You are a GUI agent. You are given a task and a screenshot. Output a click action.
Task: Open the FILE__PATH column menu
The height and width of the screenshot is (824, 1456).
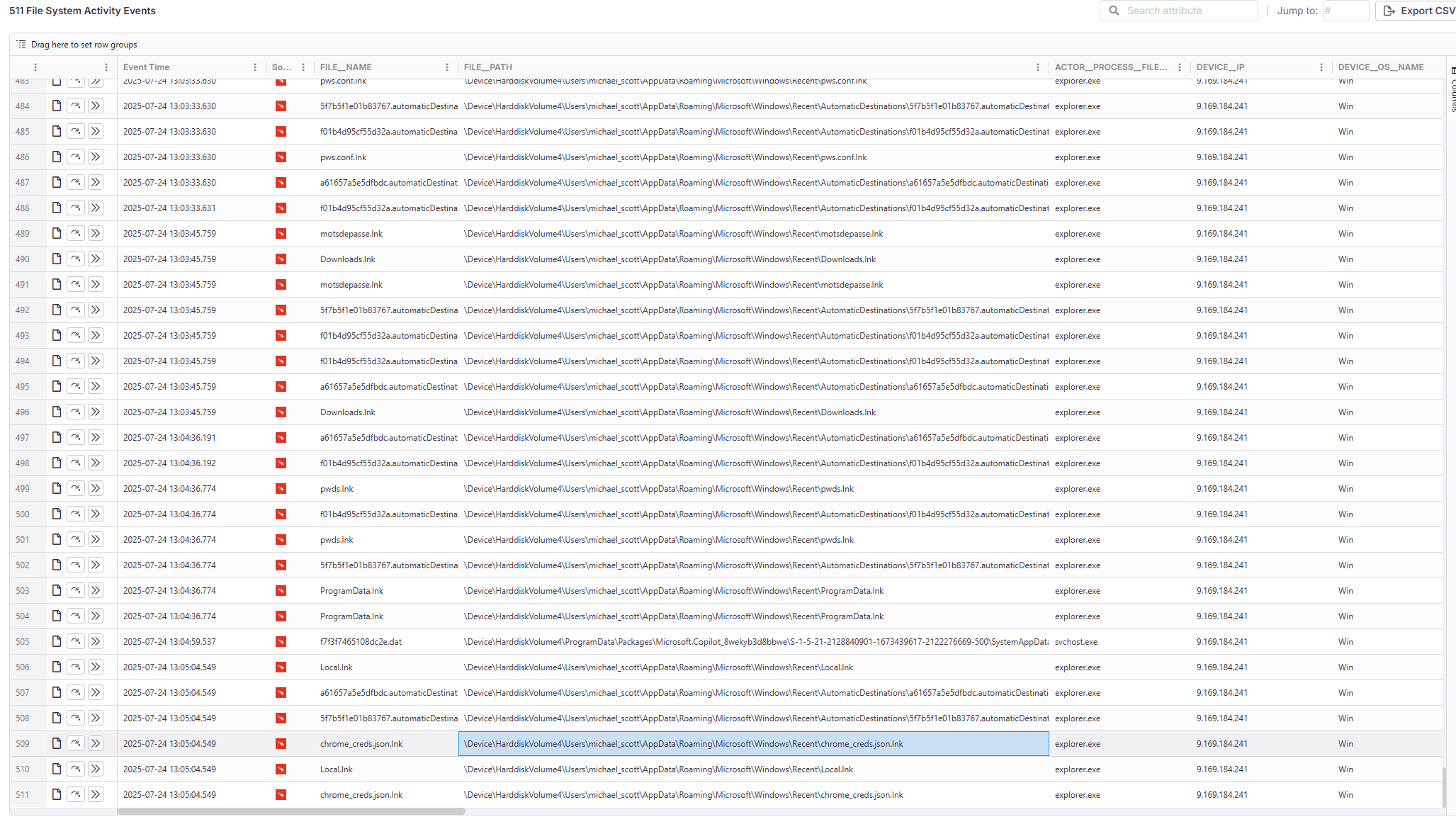[x=1037, y=67]
